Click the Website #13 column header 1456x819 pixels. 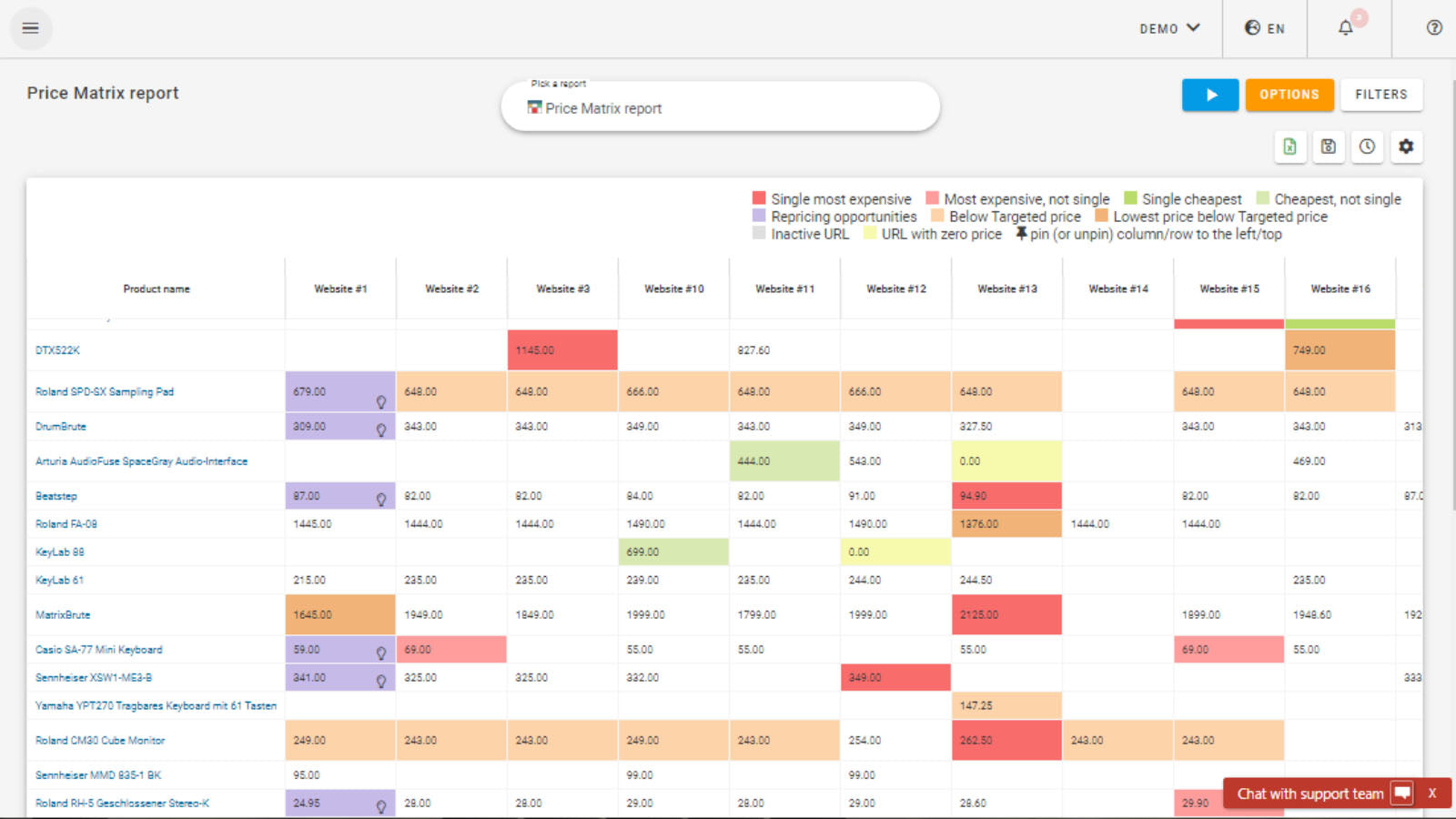[x=1007, y=288]
